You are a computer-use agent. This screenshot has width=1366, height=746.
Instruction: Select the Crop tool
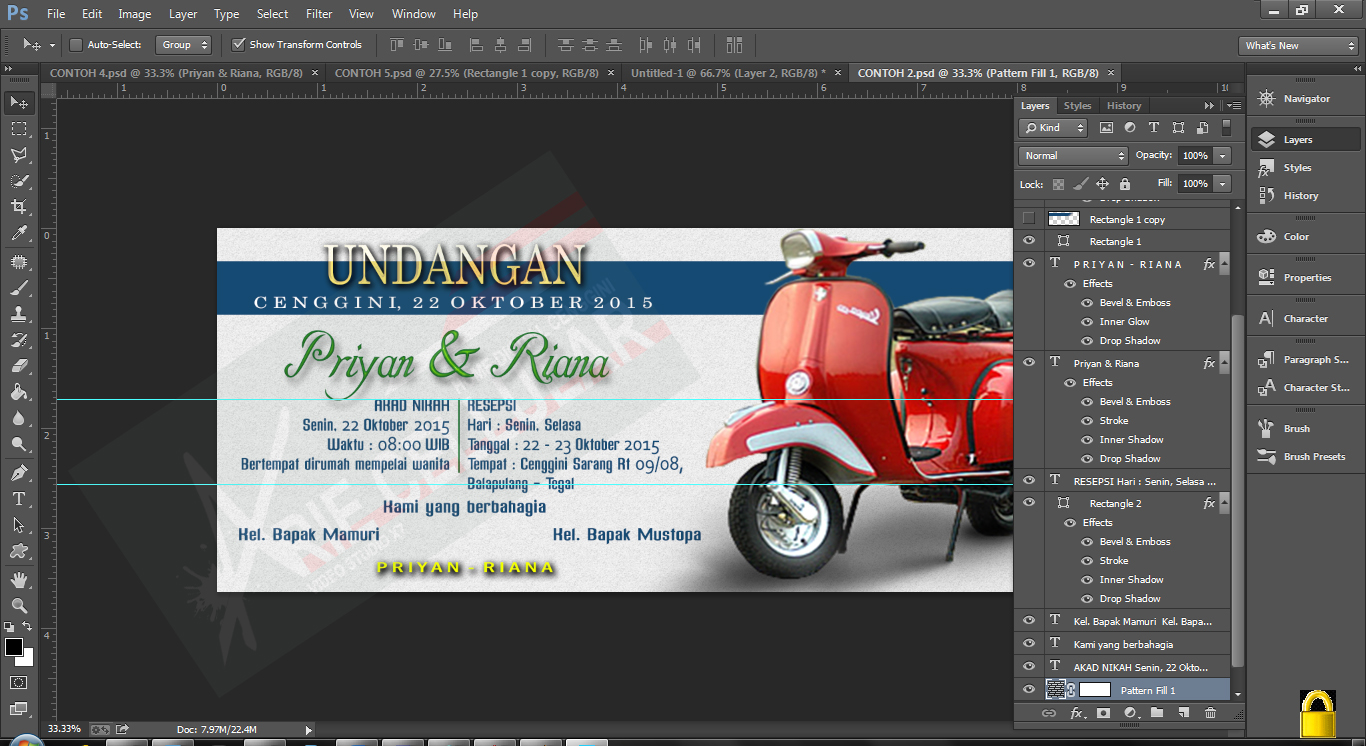point(19,207)
